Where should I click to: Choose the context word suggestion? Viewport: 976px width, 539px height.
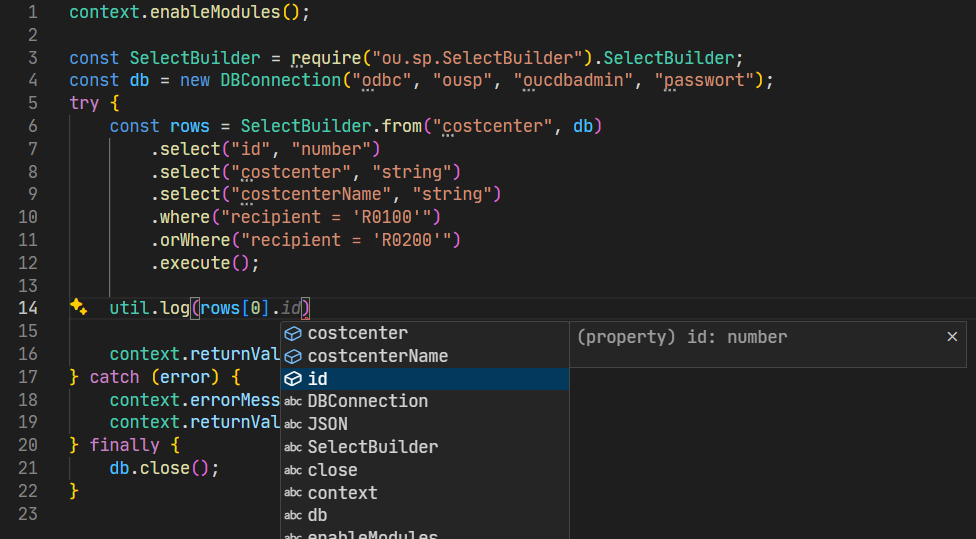tap(425, 493)
